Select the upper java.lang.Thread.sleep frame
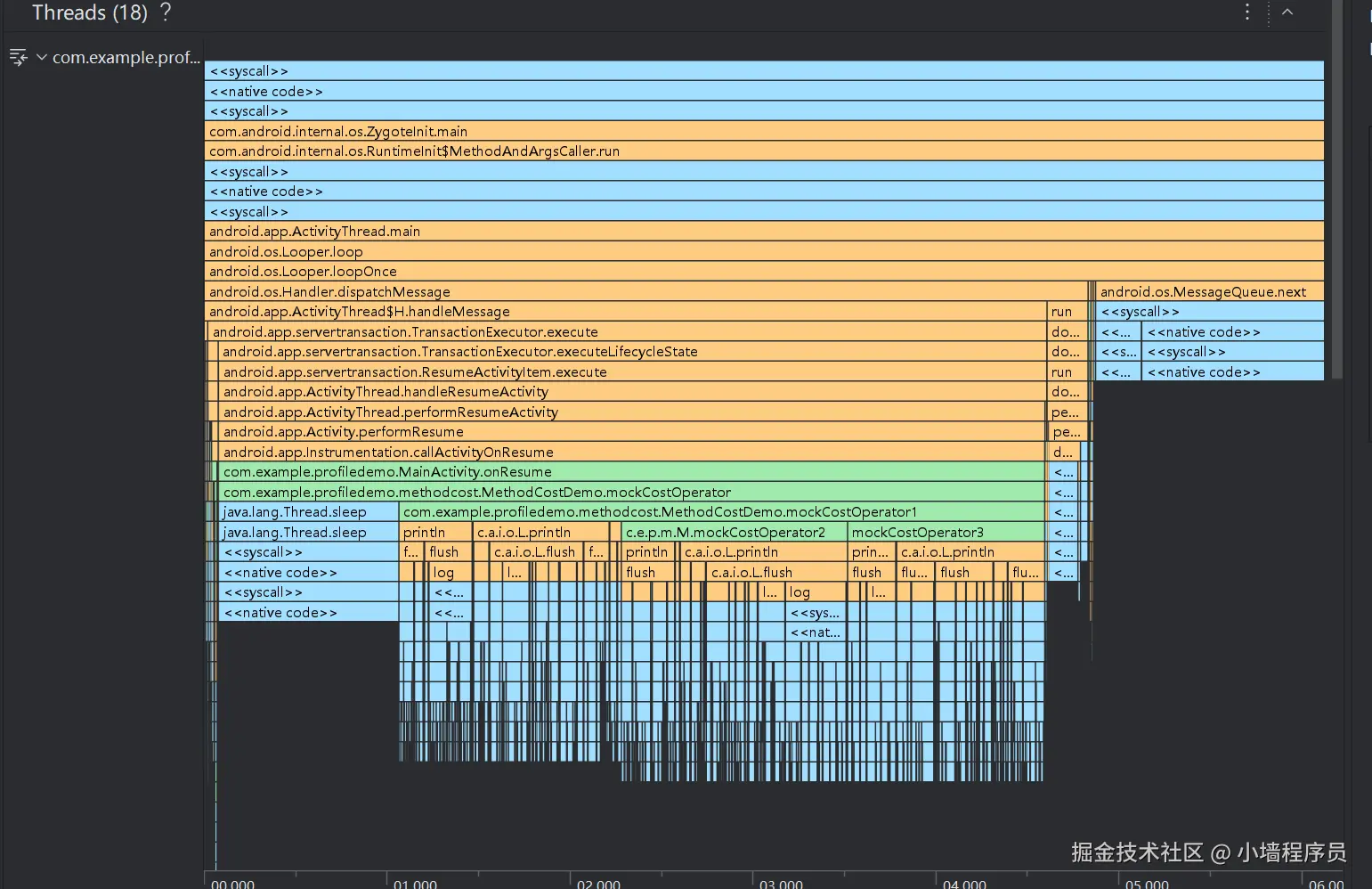 309,512
